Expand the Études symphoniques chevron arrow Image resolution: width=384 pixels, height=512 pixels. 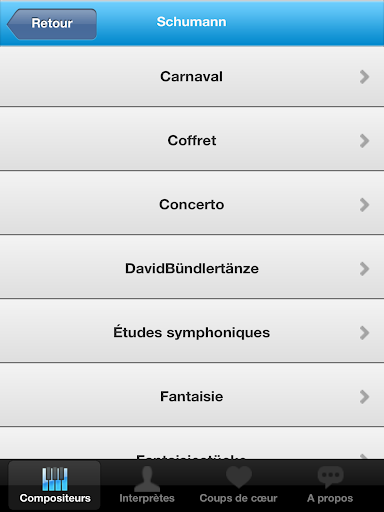(x=364, y=333)
